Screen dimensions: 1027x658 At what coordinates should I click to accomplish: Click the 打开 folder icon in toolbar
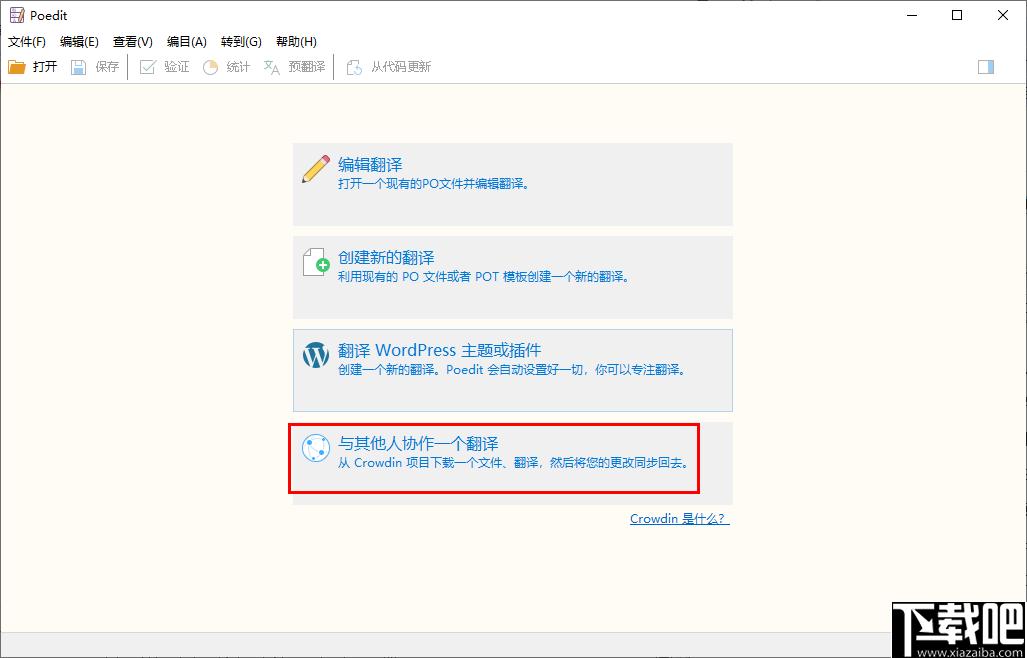point(16,67)
